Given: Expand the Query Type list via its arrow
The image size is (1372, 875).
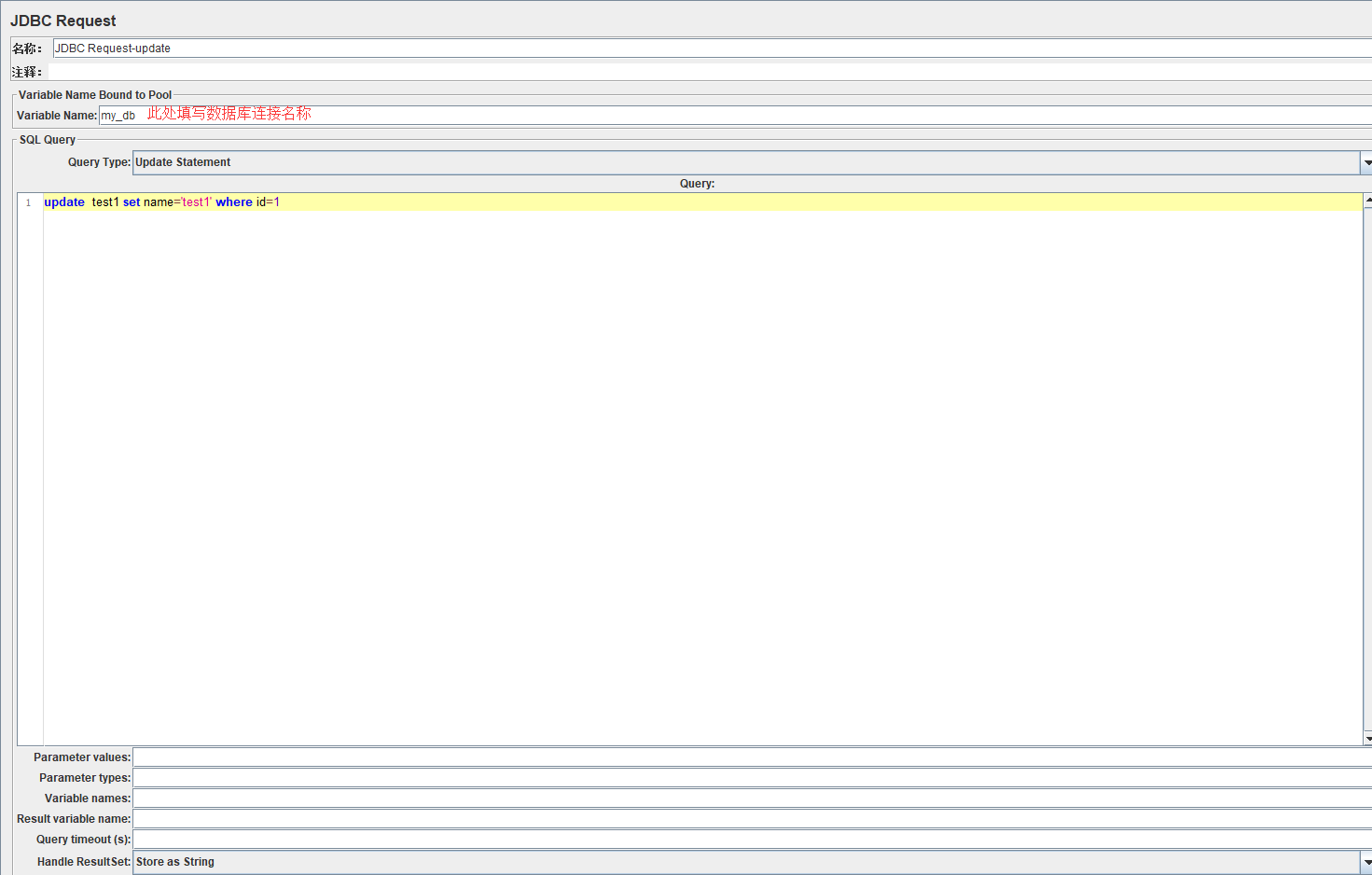Looking at the screenshot, I should point(1365,162).
